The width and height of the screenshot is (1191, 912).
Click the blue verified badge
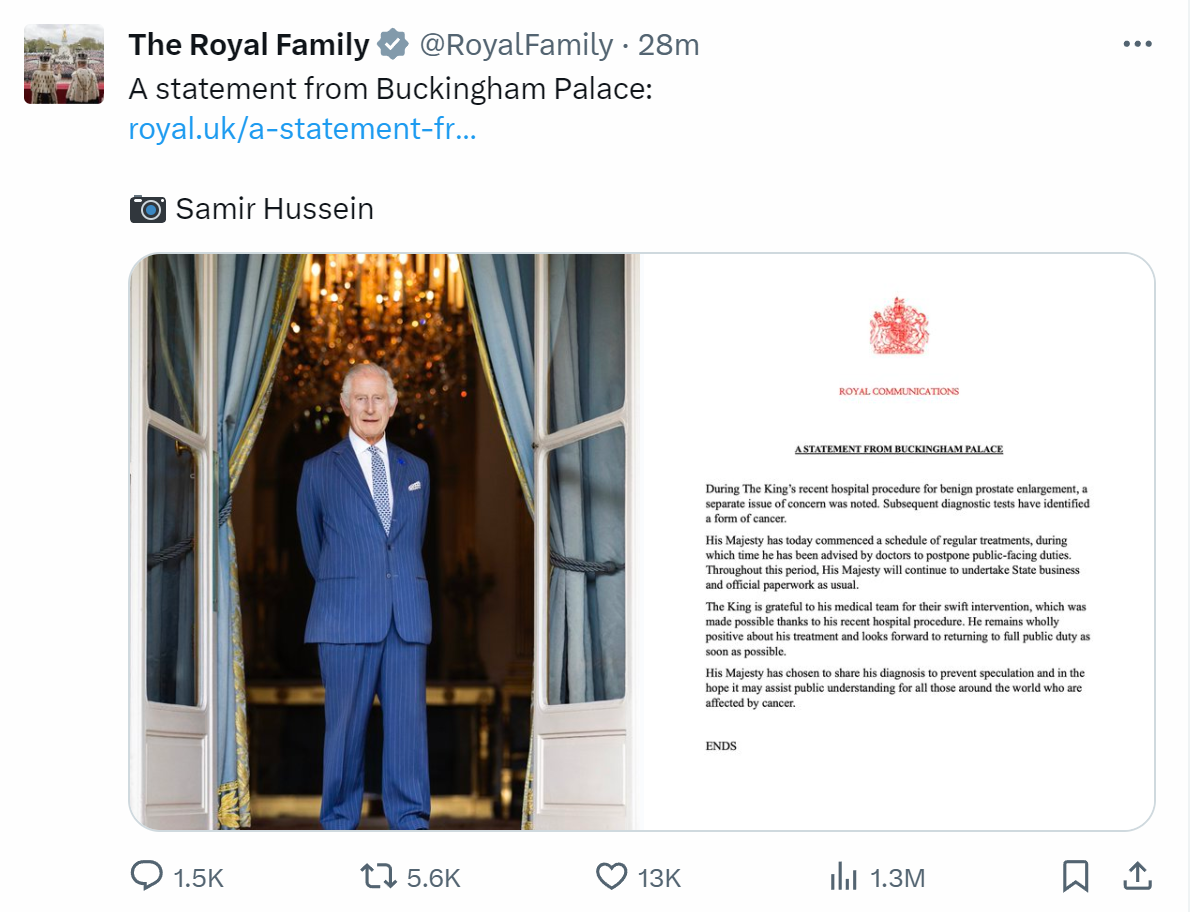[393, 44]
